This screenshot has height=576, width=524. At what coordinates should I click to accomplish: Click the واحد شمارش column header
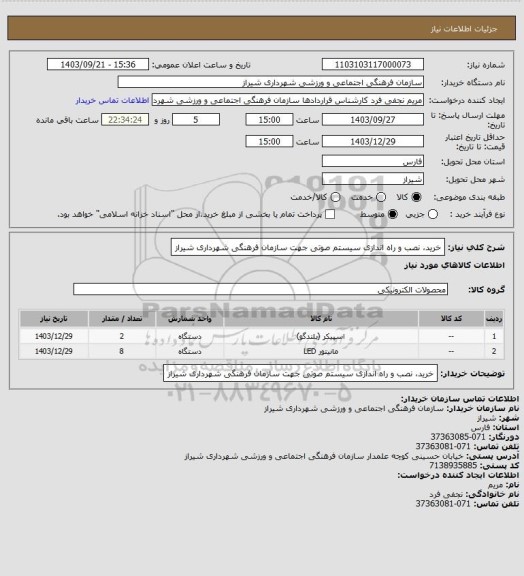(x=190, y=318)
